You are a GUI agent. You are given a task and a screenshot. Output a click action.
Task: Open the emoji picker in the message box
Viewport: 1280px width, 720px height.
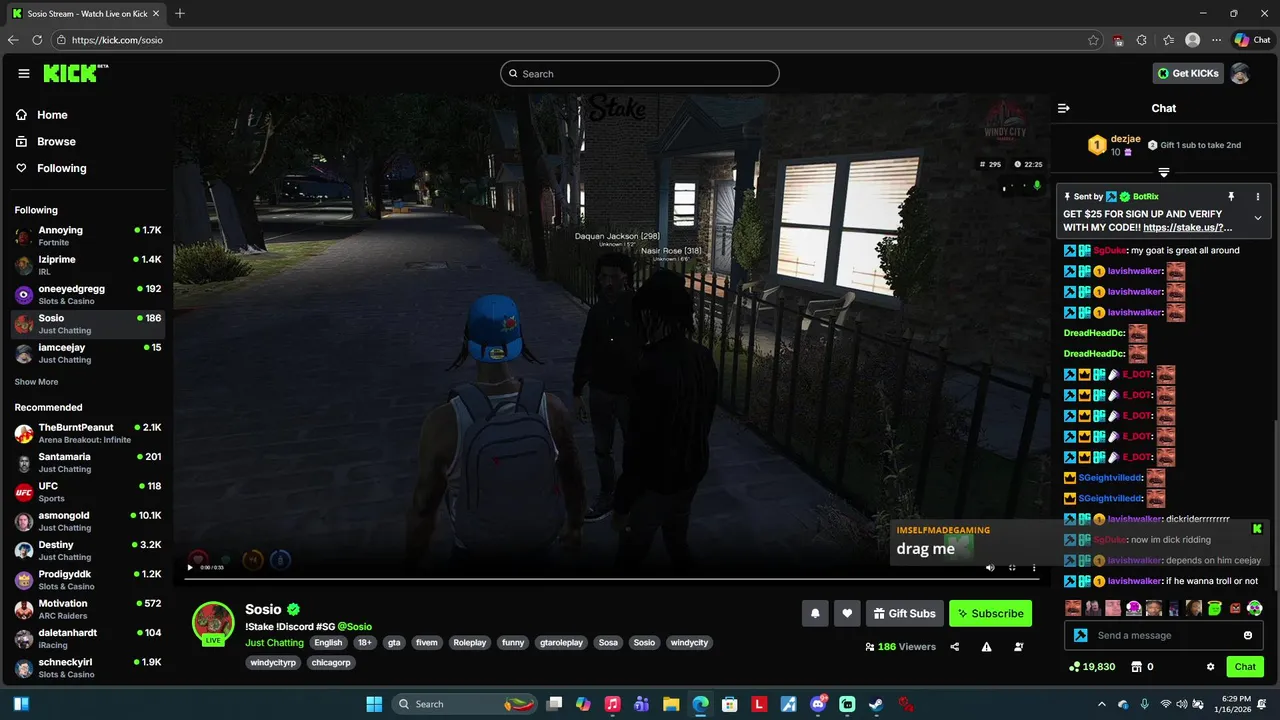[x=1248, y=635]
